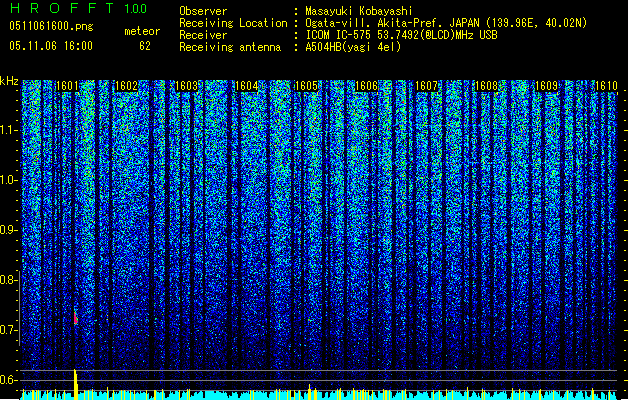
Task: Click the 1.1 frequency axis label
Action: [8, 130]
